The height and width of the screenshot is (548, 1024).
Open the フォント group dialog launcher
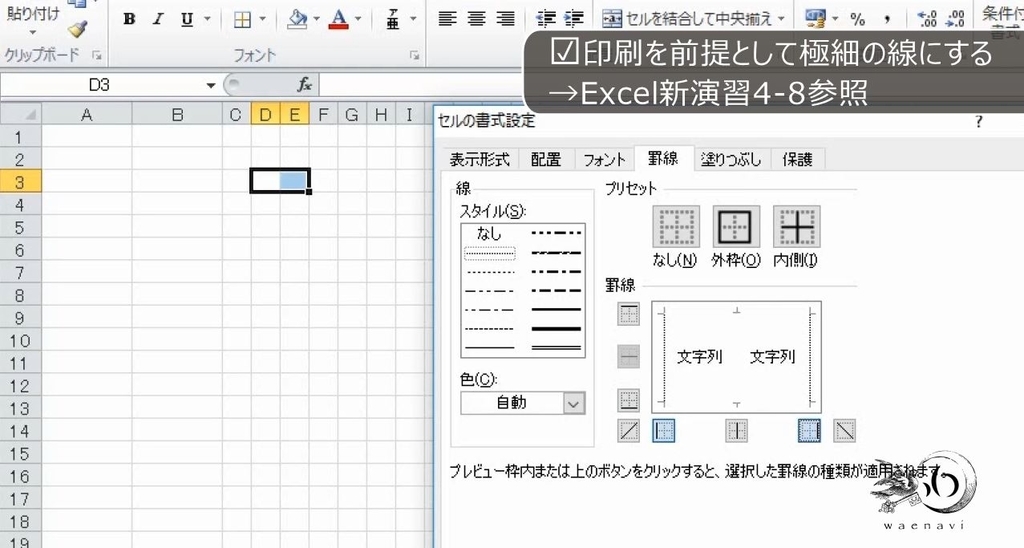point(414,56)
